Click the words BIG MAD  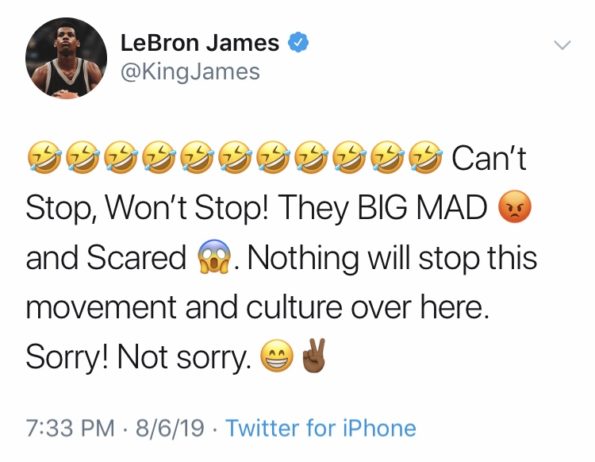coord(423,207)
